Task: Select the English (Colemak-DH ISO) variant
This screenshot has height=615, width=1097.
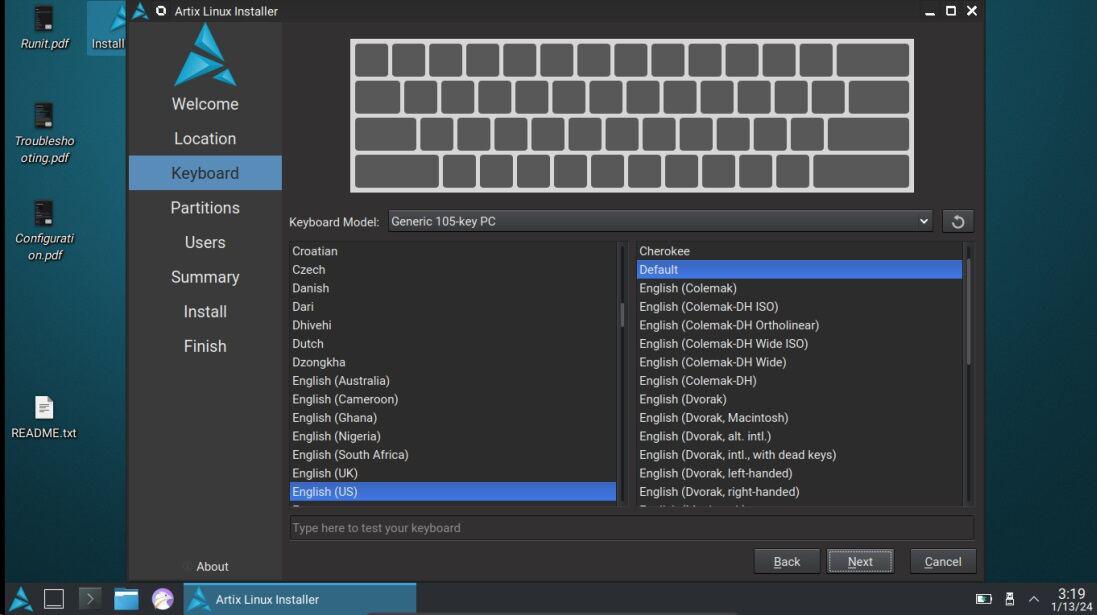Action: [x=799, y=306]
